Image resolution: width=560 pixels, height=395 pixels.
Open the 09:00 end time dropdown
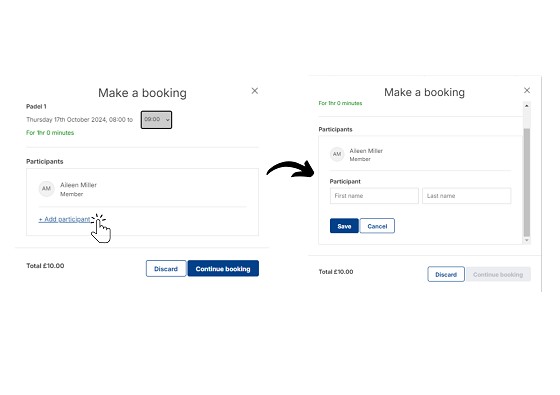coord(156,120)
